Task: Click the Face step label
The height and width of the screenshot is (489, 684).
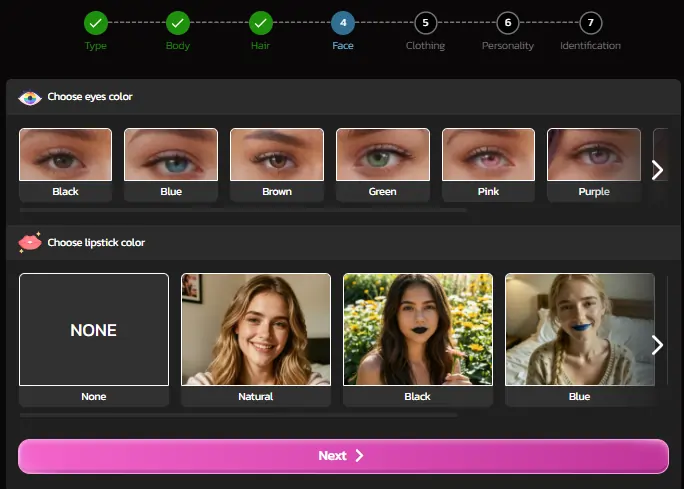Action: tap(343, 46)
